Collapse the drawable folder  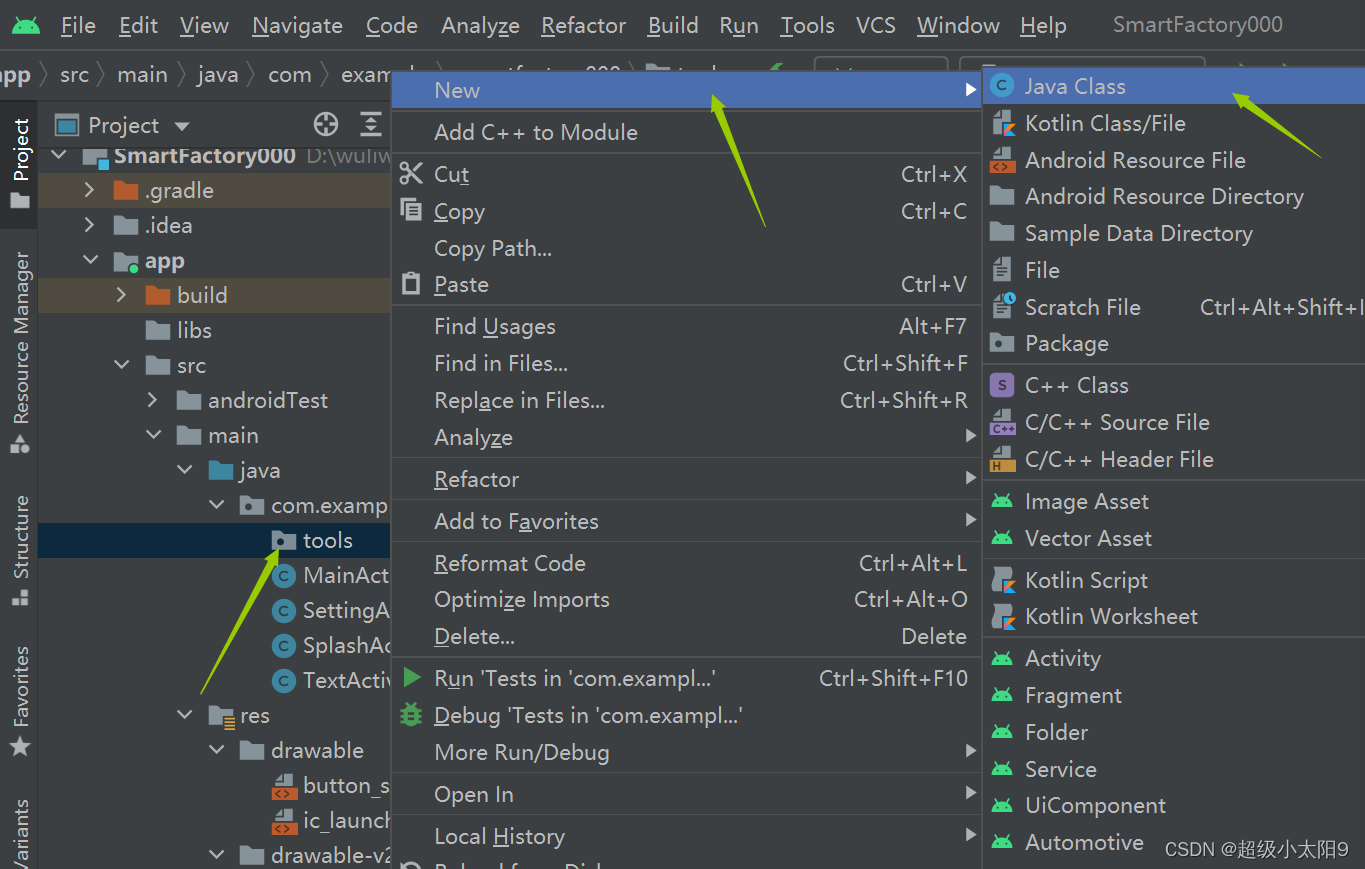pyautogui.click(x=217, y=750)
